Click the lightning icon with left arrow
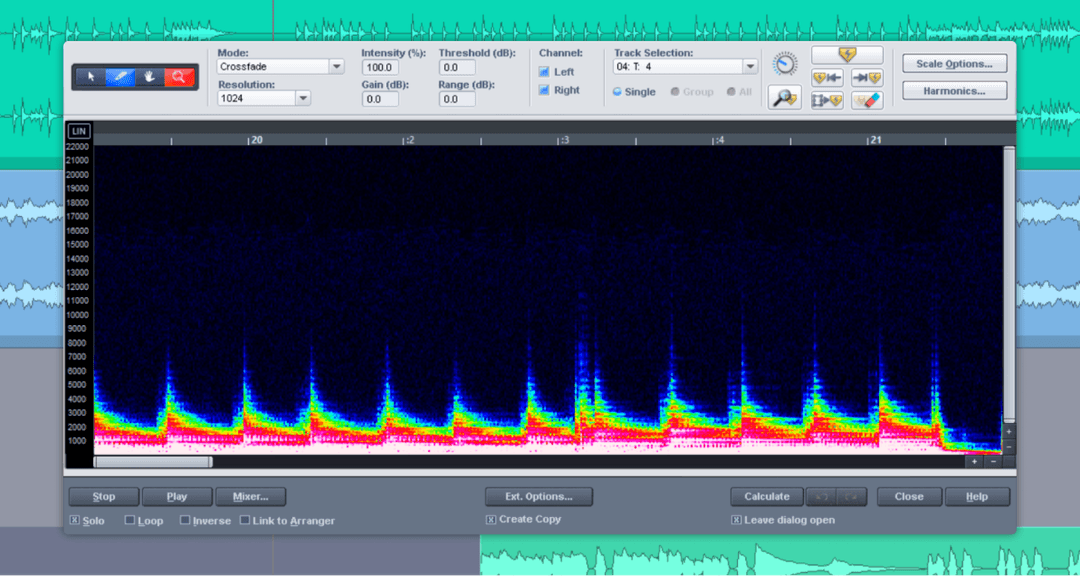 point(826,77)
